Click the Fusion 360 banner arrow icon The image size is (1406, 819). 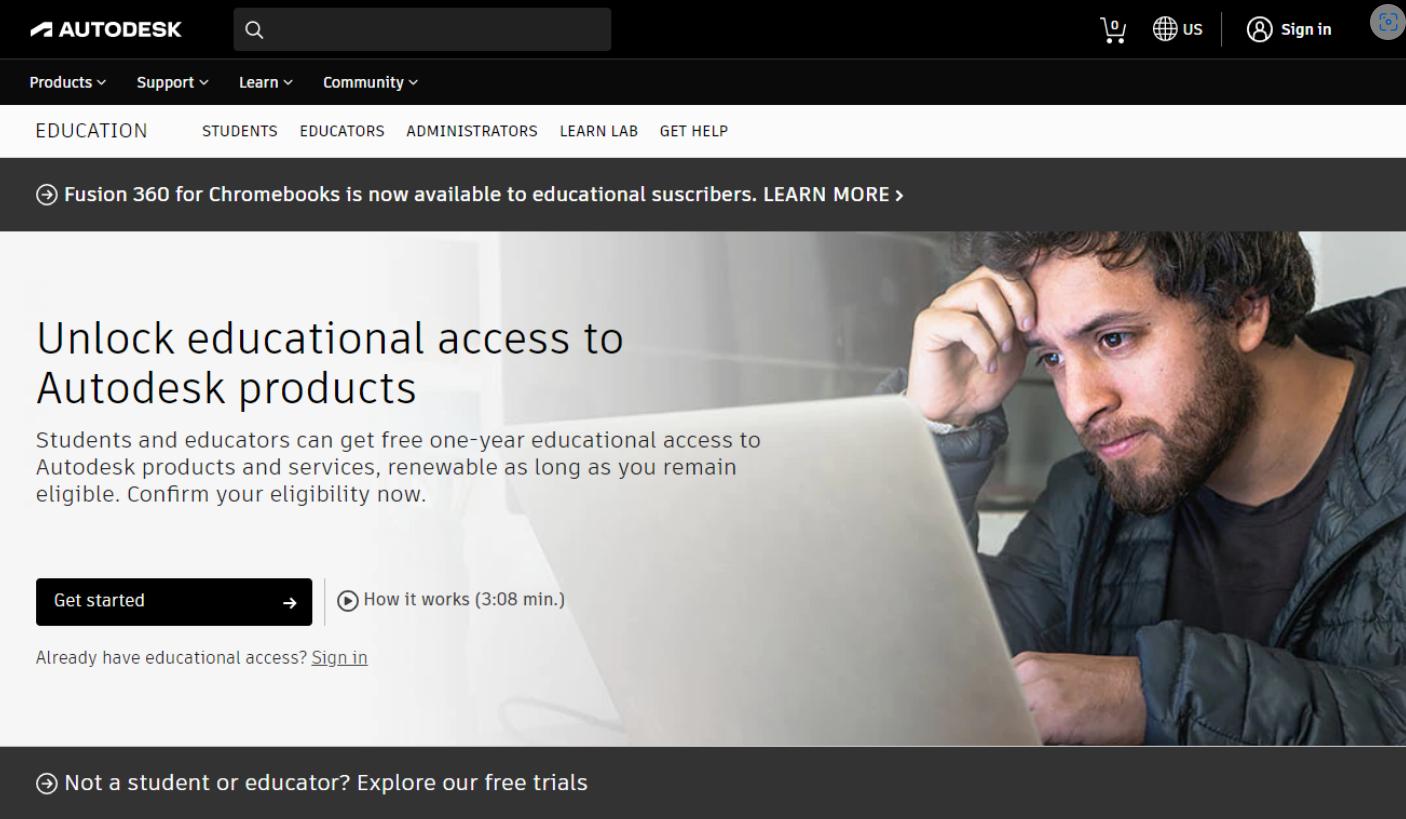[46, 195]
